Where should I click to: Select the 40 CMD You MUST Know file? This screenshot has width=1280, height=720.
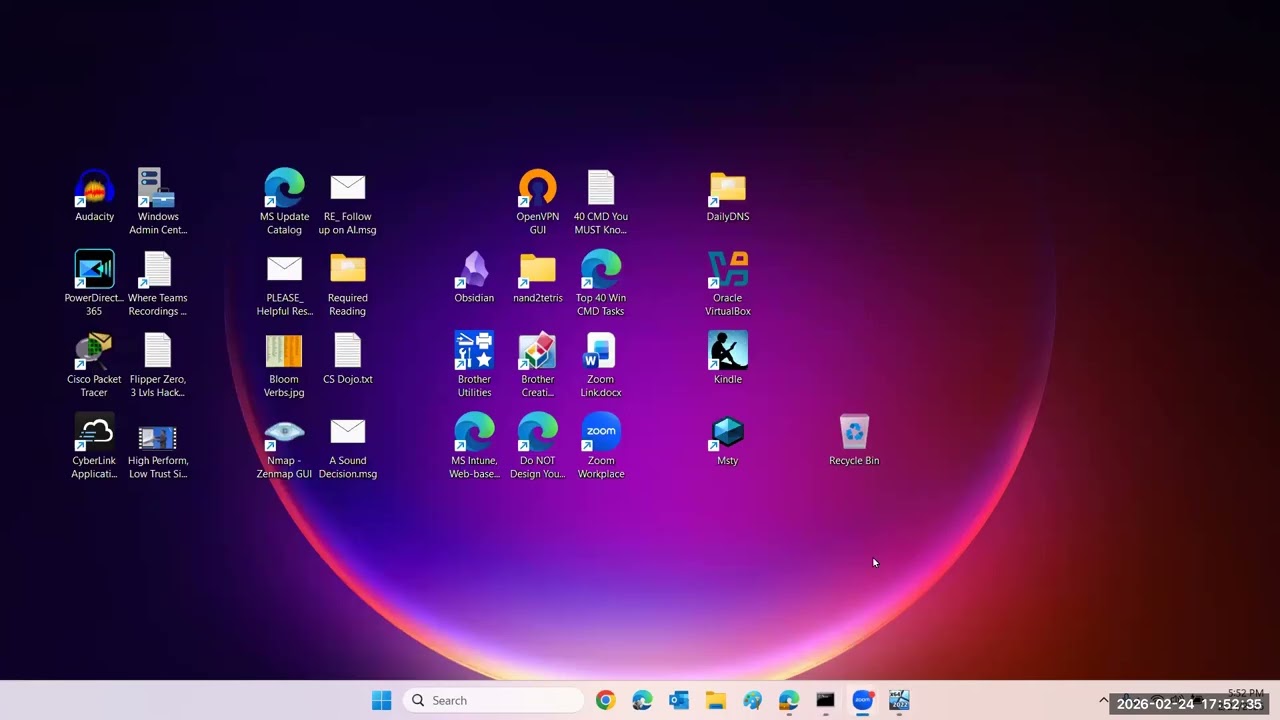pos(601,202)
